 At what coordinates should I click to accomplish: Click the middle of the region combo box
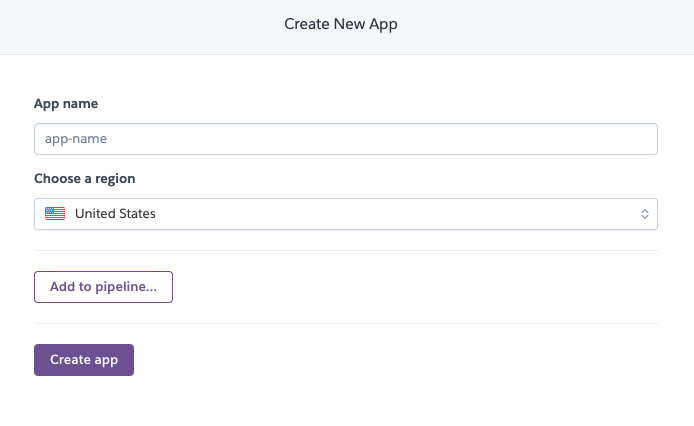click(346, 214)
